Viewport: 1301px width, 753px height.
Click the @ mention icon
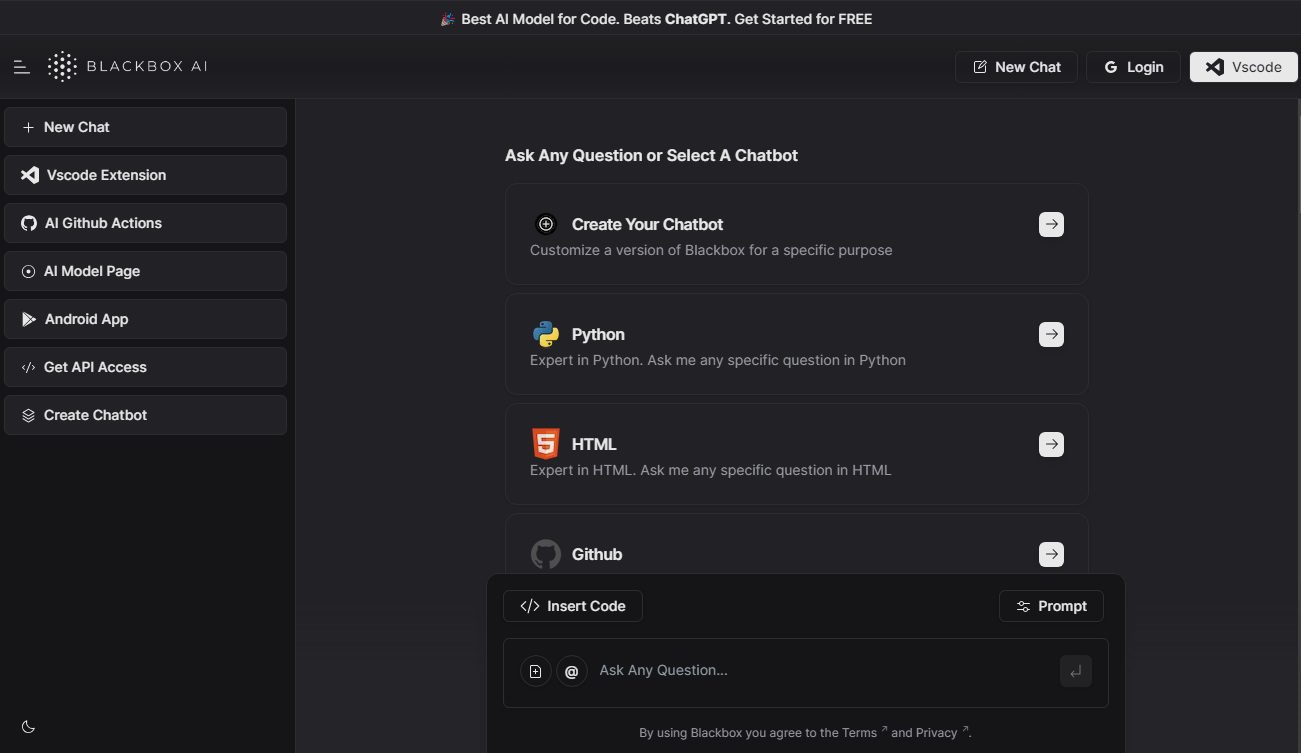click(x=572, y=672)
